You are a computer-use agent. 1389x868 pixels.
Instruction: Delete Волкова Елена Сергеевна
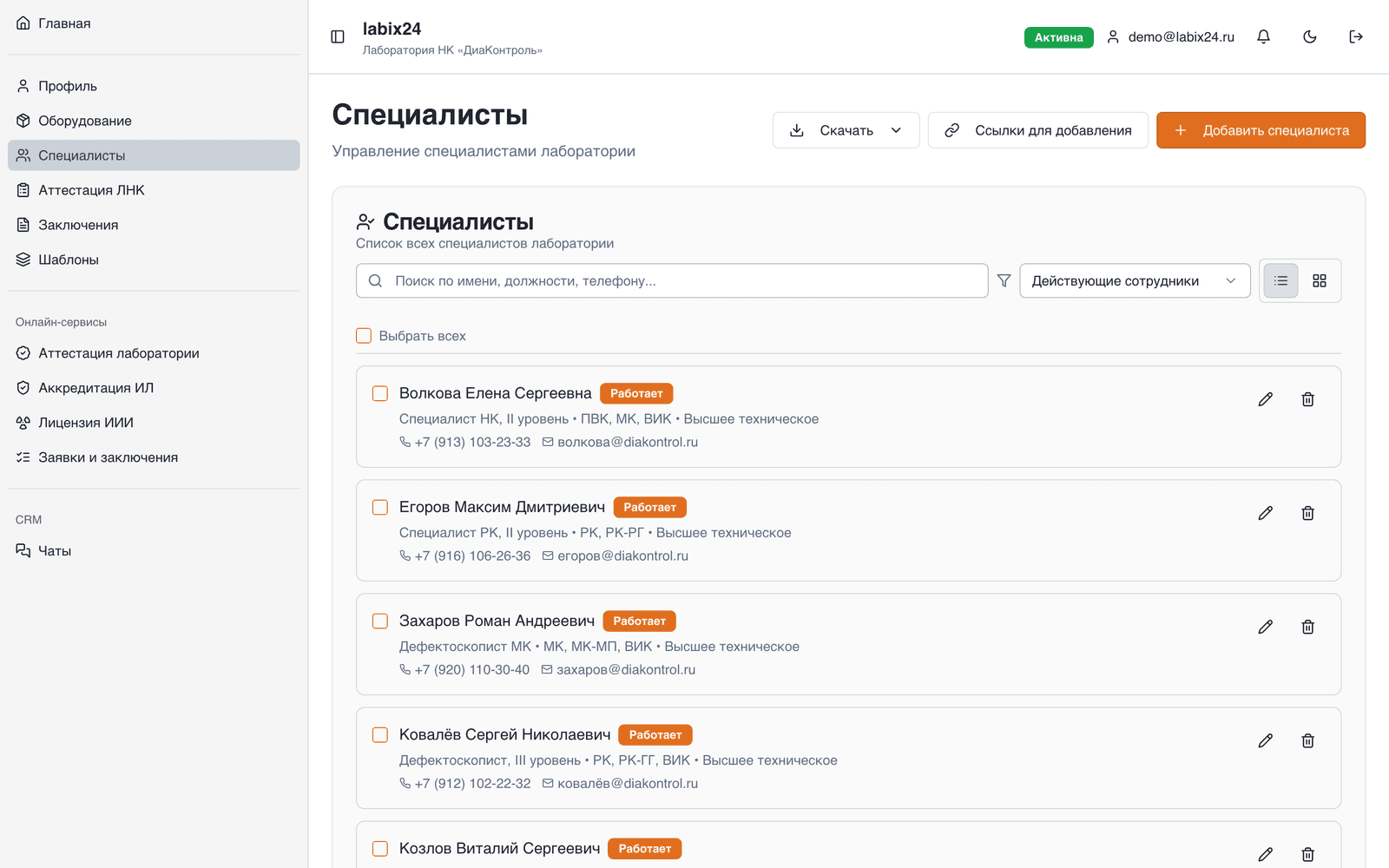[1308, 399]
